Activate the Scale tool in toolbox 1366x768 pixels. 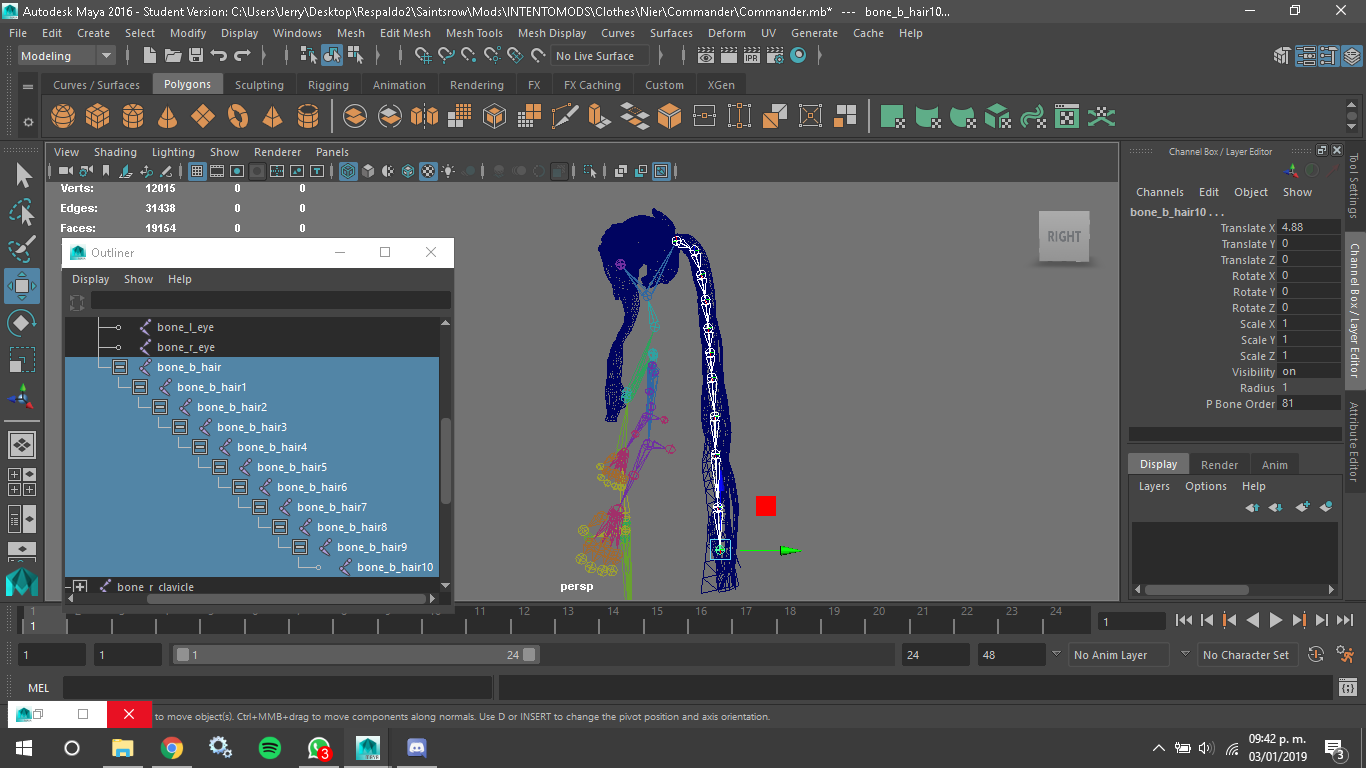click(x=22, y=359)
